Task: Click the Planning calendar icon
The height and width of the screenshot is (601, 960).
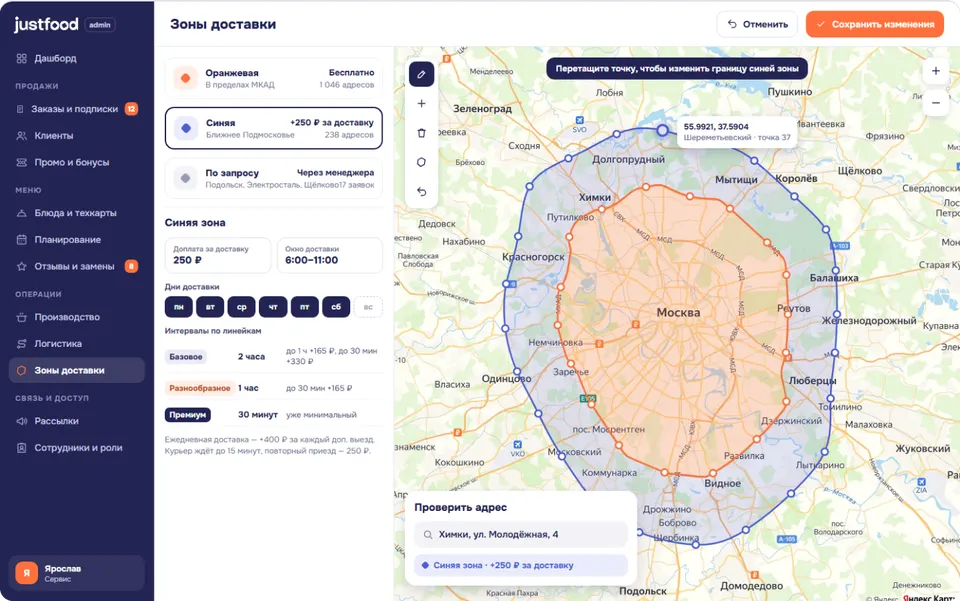Action: (21, 239)
